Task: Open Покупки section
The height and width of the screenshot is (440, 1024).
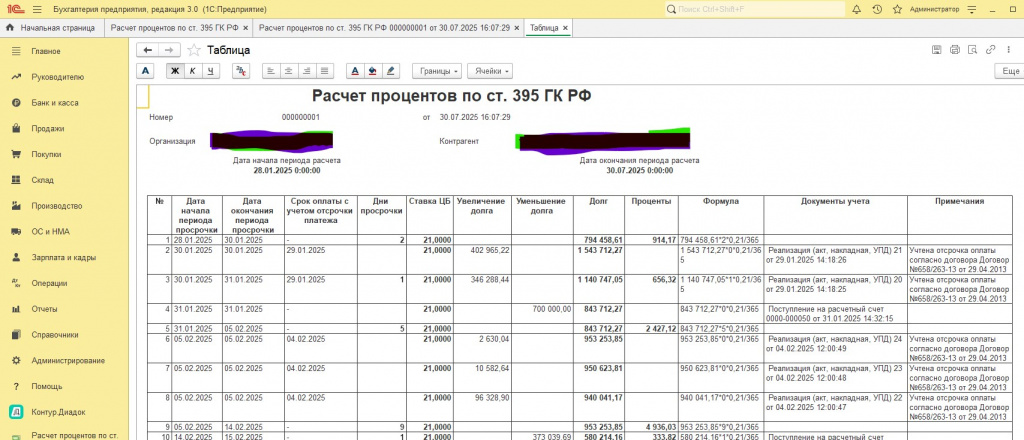Action: click(64, 155)
